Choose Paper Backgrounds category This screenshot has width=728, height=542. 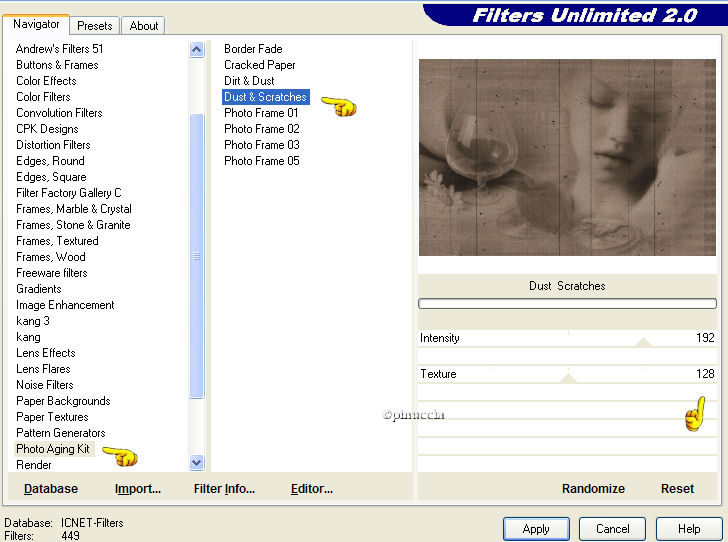63,401
